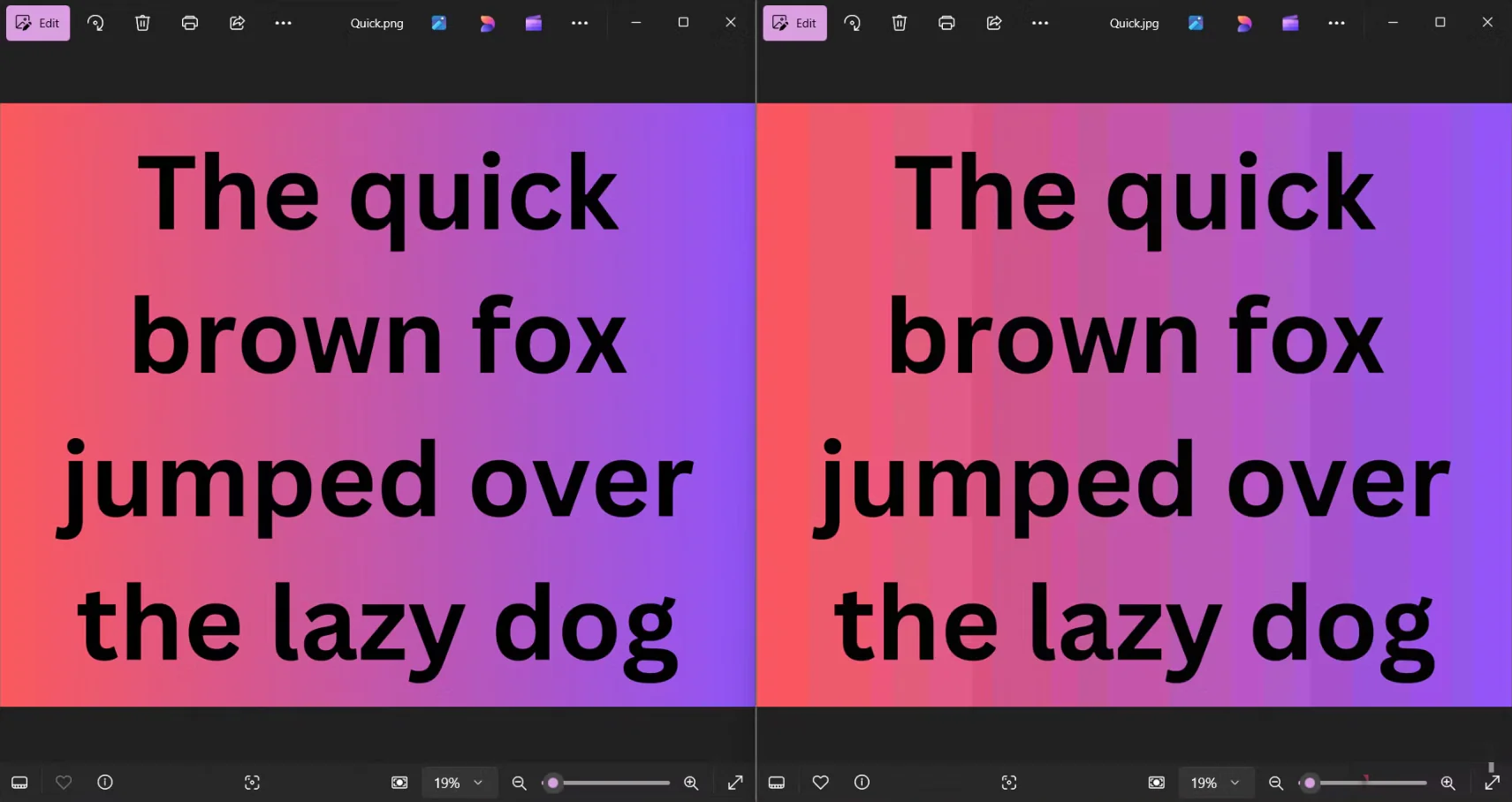Screen dimensions: 1512x802
Task: Add Quick.png to favorites
Action: (64, 783)
